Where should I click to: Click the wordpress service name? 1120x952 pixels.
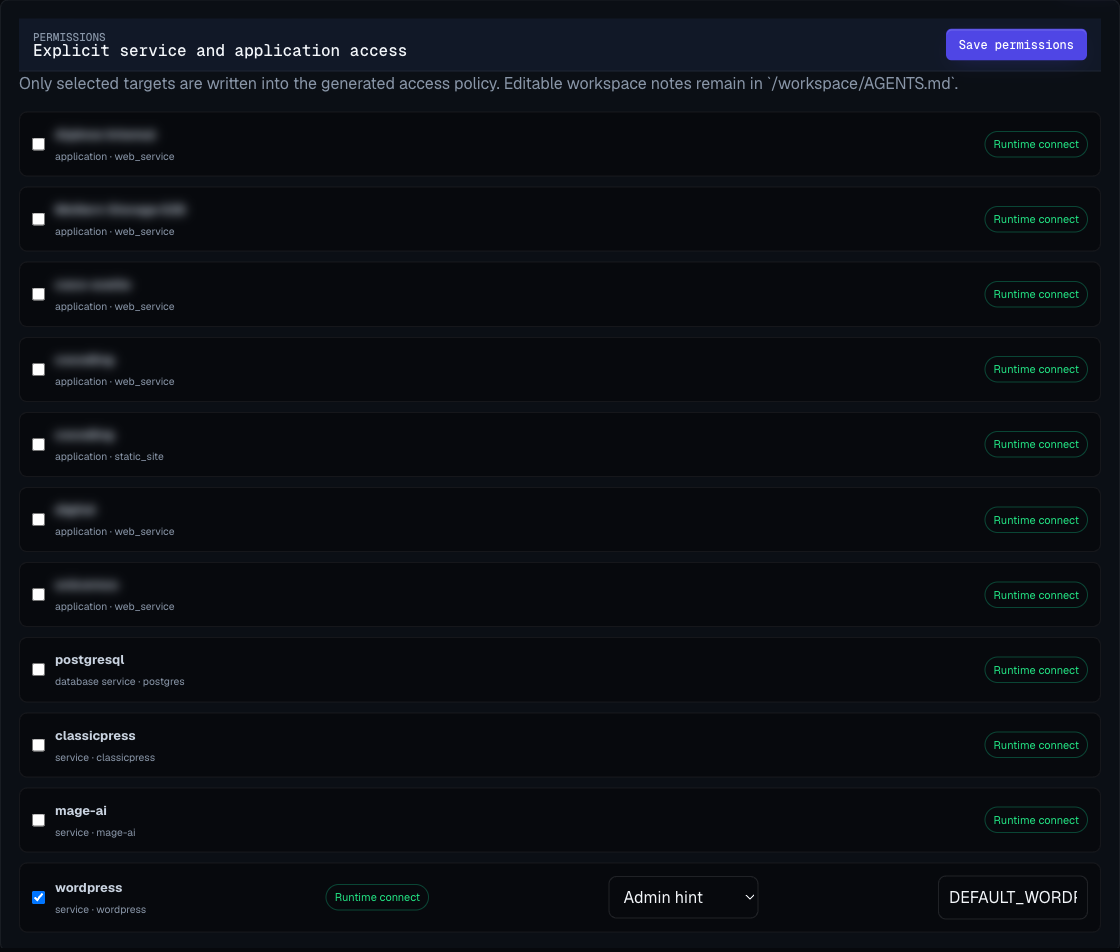coord(89,888)
